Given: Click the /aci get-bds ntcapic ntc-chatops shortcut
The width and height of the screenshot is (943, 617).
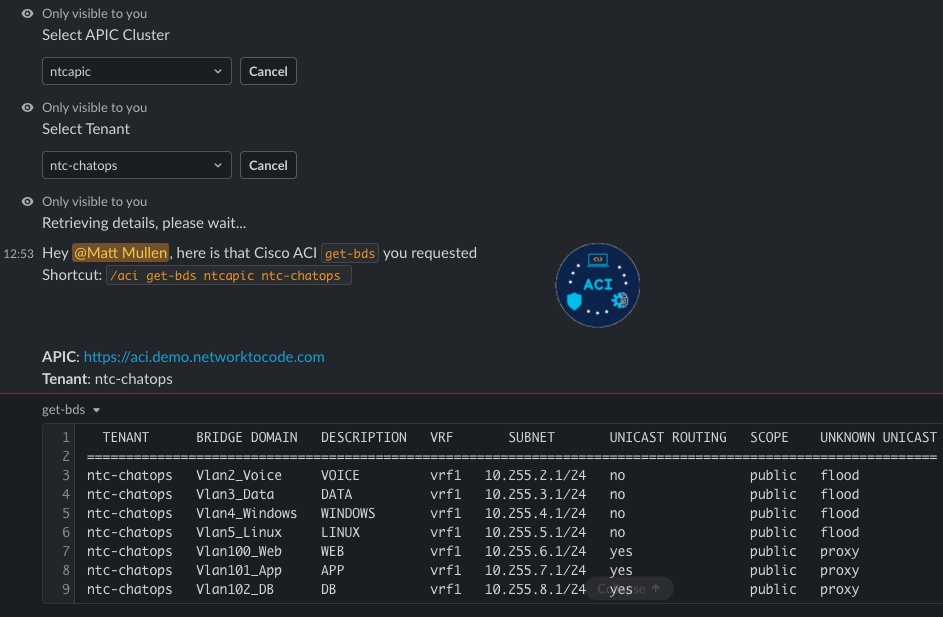Looking at the screenshot, I should [x=229, y=275].
